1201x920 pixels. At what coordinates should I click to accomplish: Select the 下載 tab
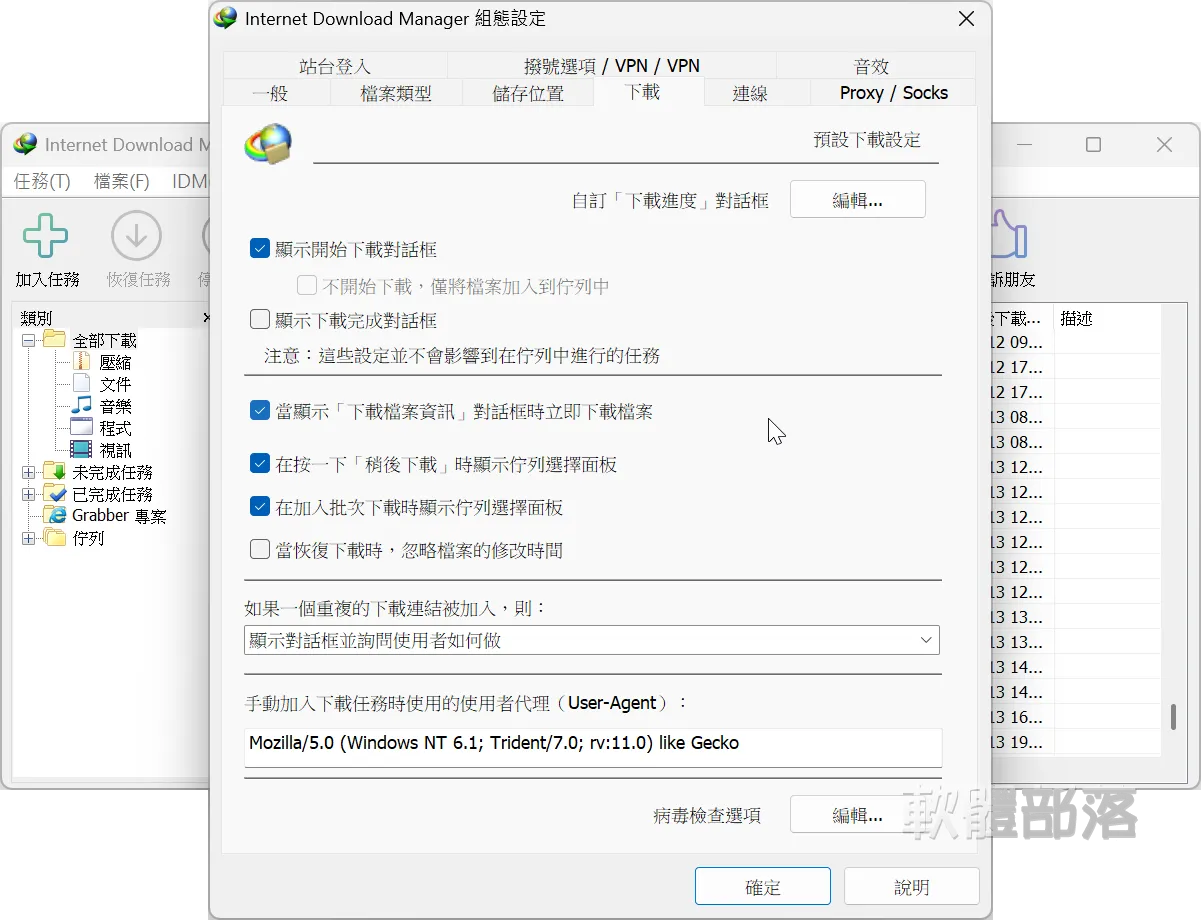pos(649,92)
